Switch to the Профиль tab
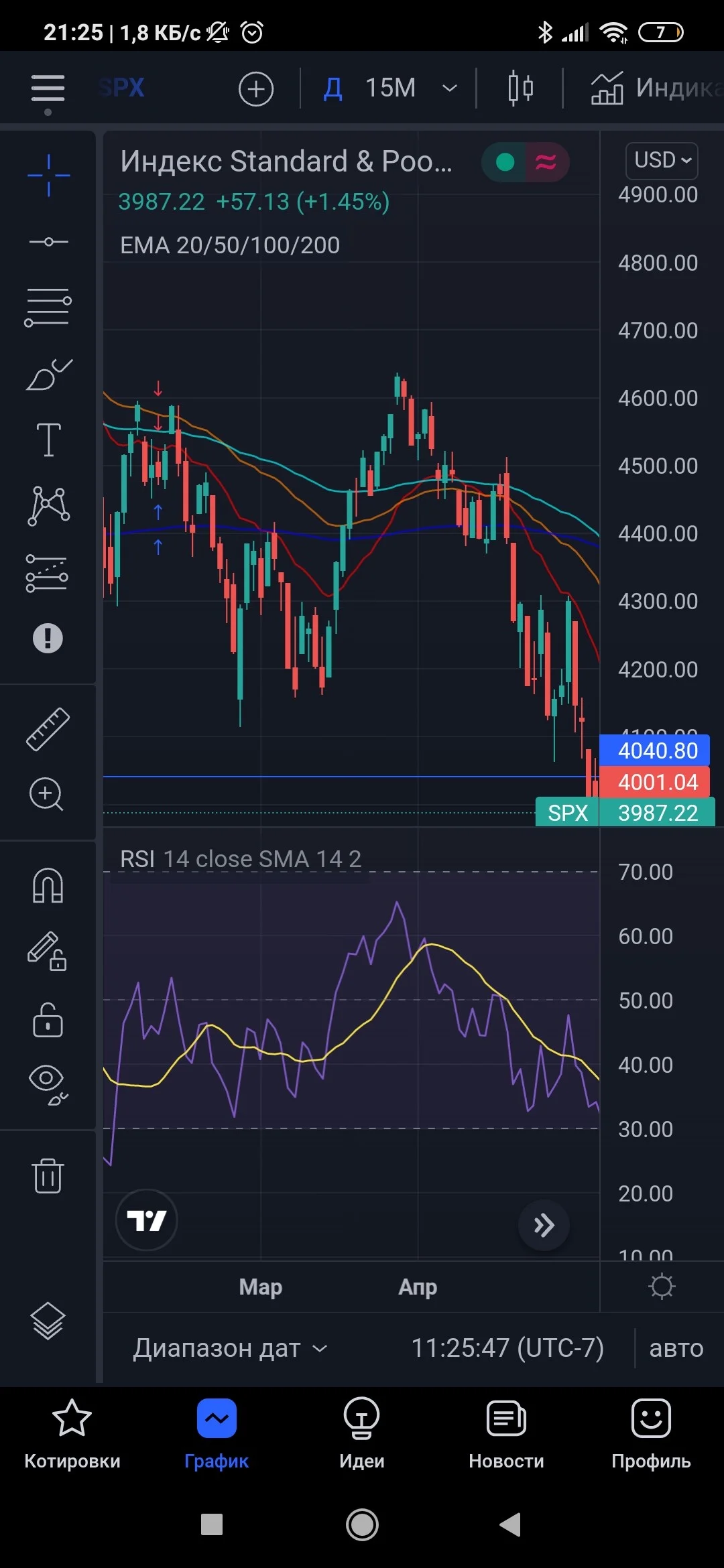The height and width of the screenshot is (1568, 724). tap(651, 1434)
